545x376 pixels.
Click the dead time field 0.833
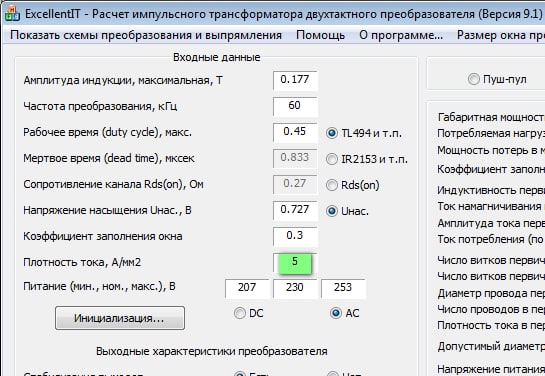[x=295, y=158]
